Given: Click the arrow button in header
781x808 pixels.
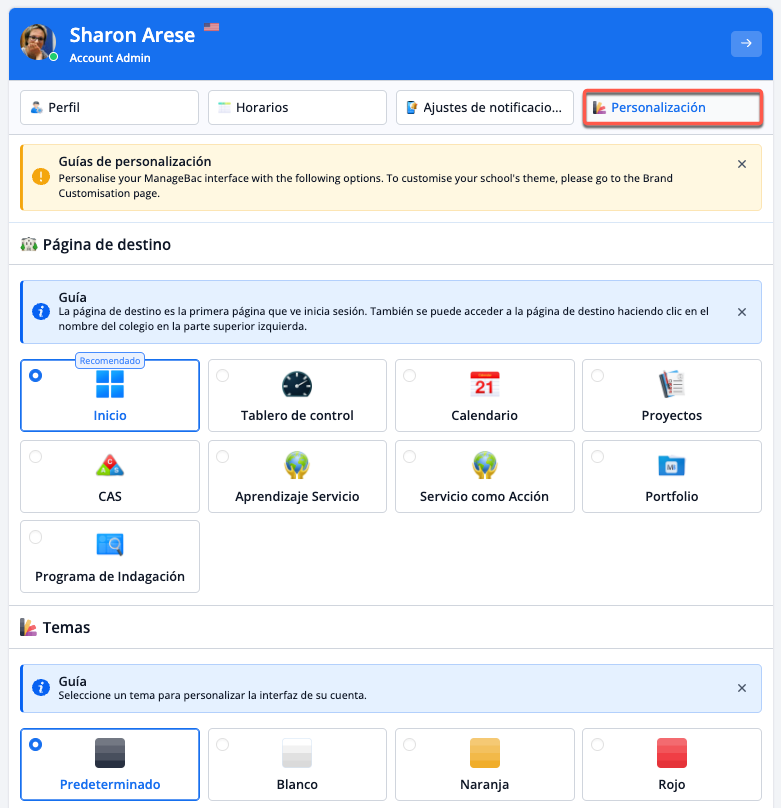Looking at the screenshot, I should [x=745, y=43].
